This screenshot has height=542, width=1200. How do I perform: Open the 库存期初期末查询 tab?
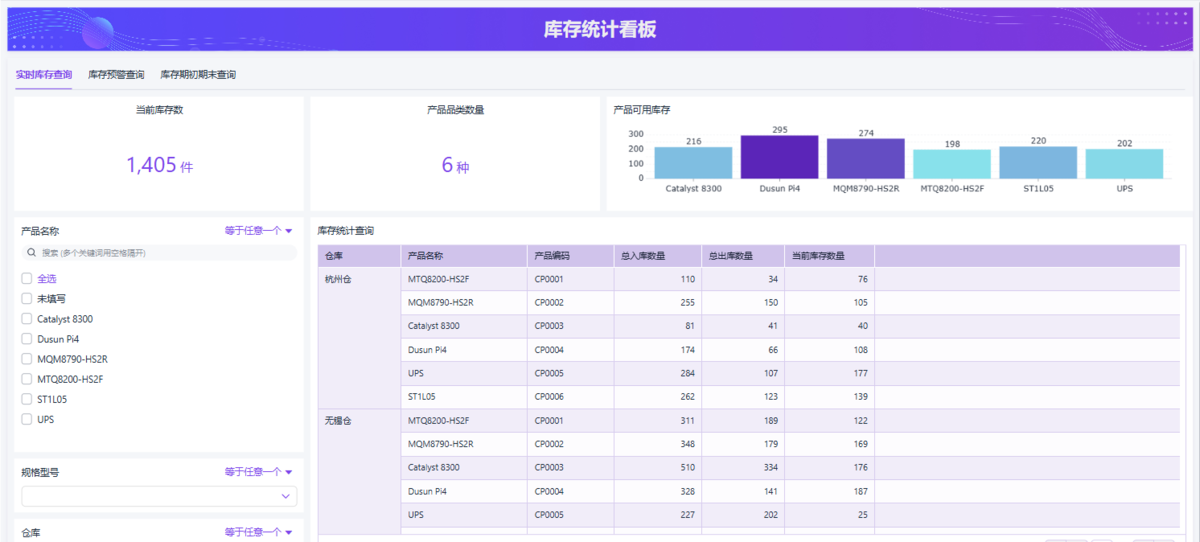(198, 75)
